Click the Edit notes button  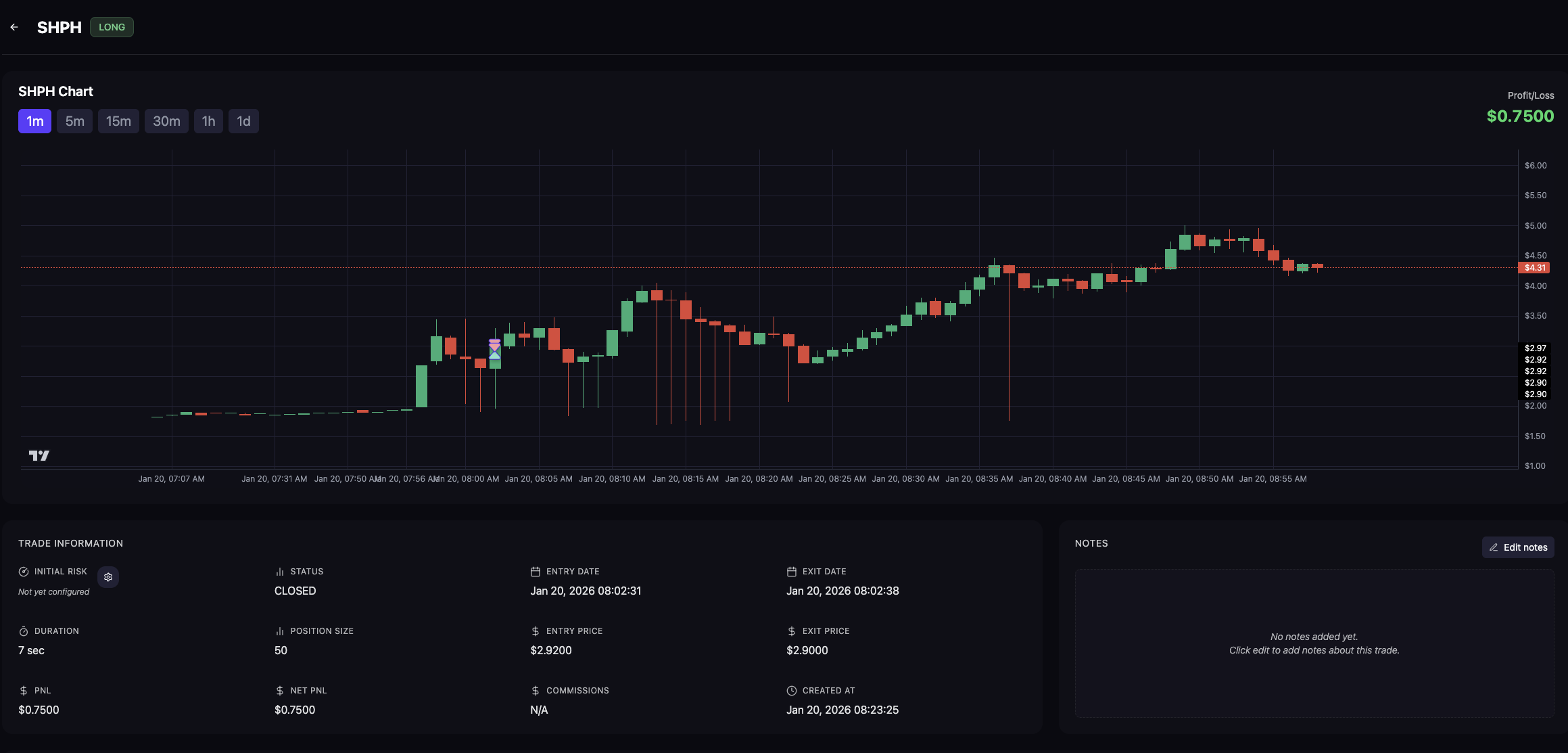coord(1518,547)
